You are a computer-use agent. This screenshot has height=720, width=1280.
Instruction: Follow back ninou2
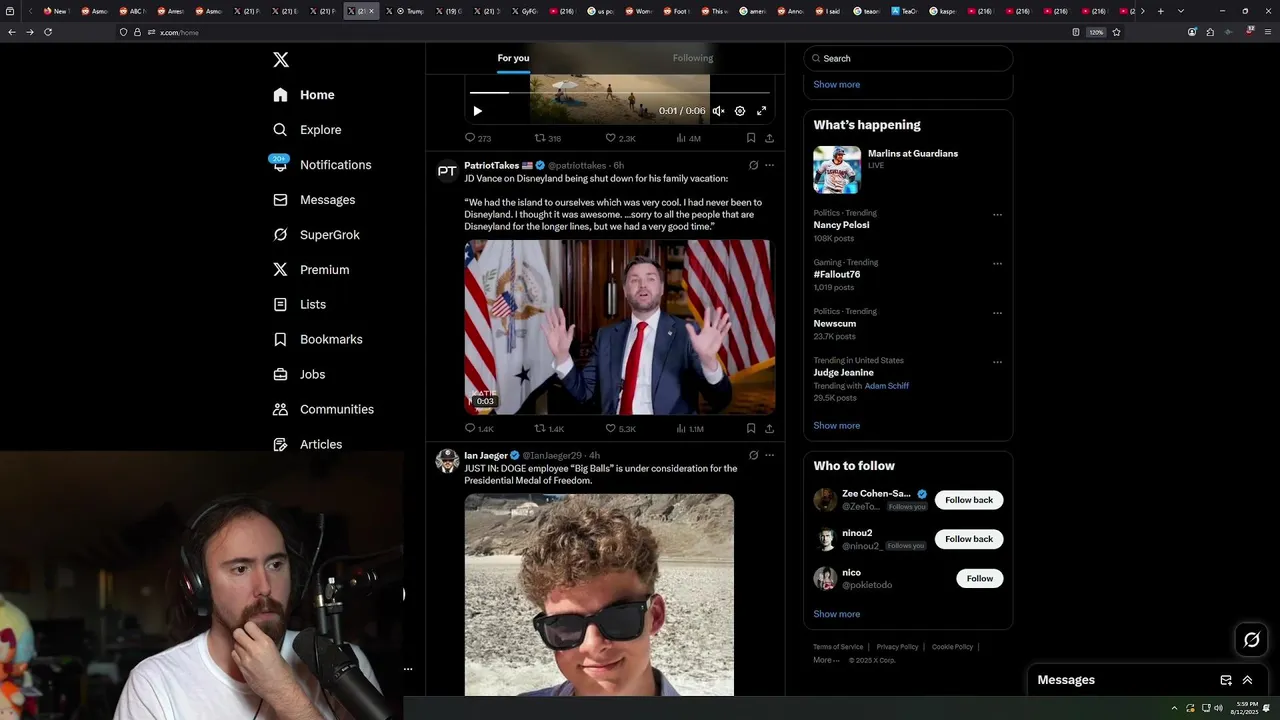coord(969,539)
